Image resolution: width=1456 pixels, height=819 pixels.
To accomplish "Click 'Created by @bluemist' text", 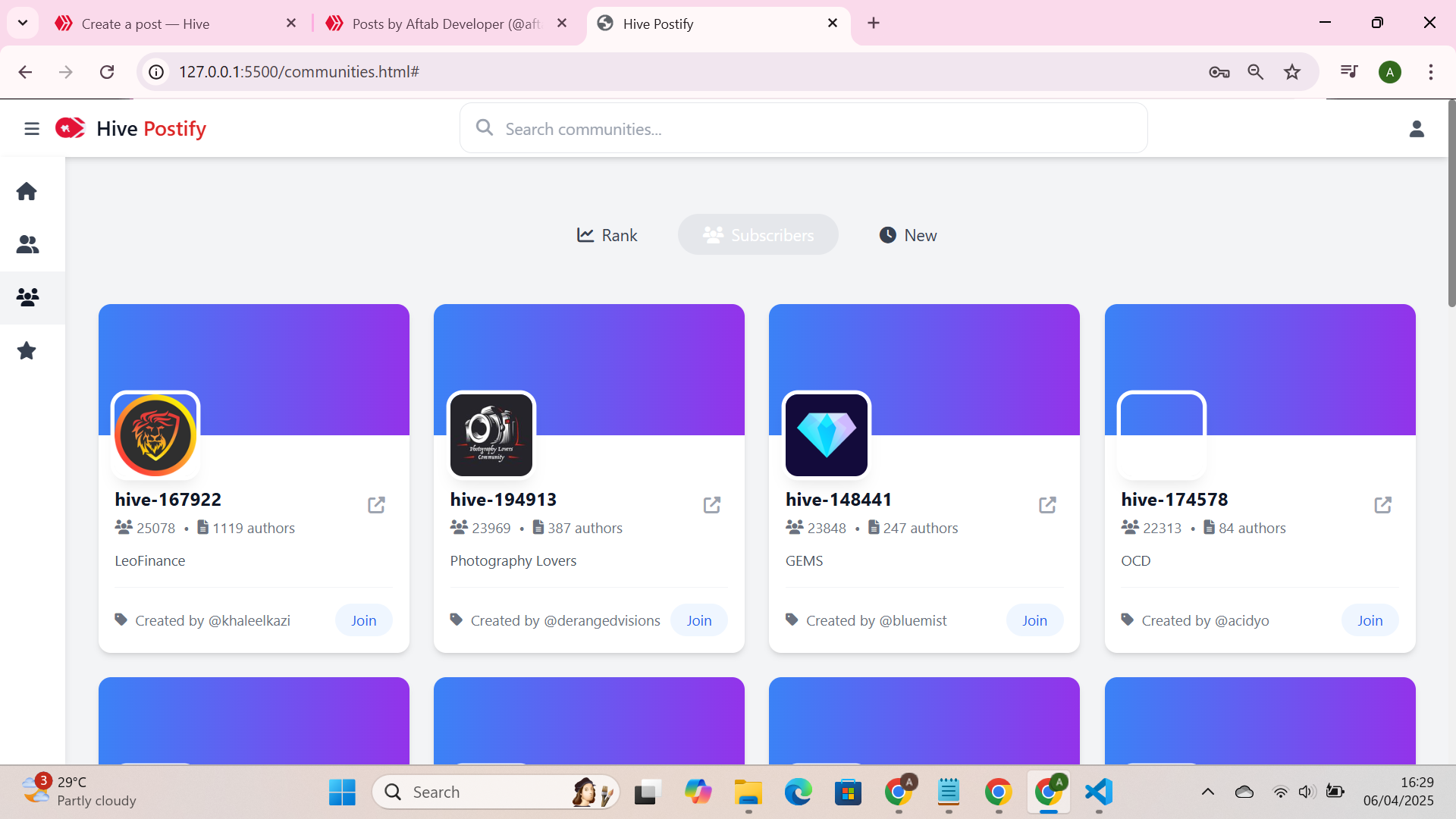I will click(876, 620).
